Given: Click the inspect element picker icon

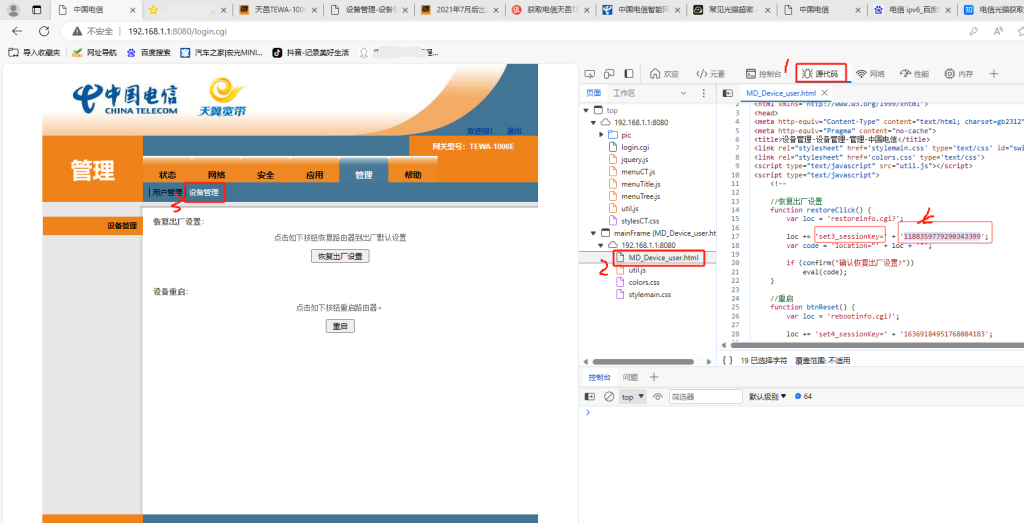Looking at the screenshot, I should [589, 74].
